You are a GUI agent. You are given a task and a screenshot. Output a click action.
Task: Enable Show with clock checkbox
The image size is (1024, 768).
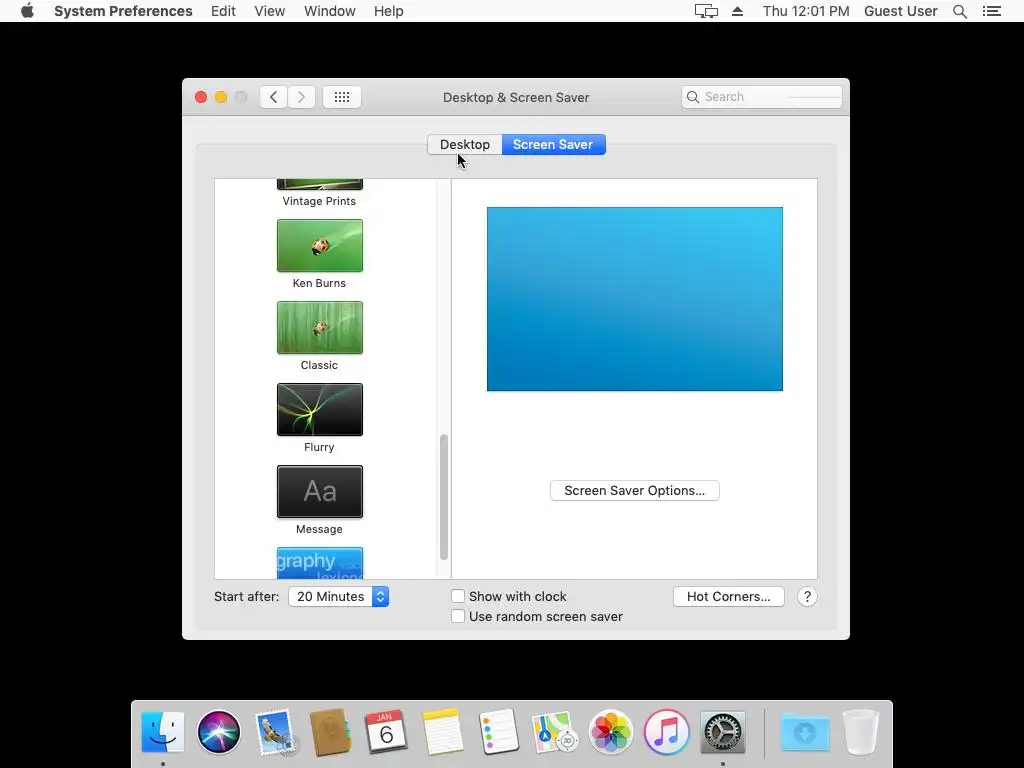click(458, 596)
